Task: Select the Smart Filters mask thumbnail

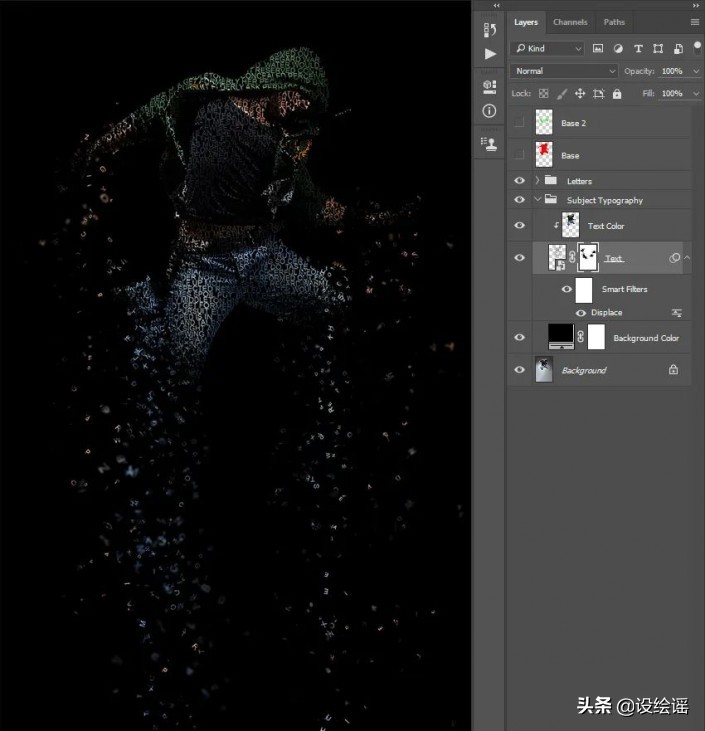Action: pyautogui.click(x=584, y=290)
